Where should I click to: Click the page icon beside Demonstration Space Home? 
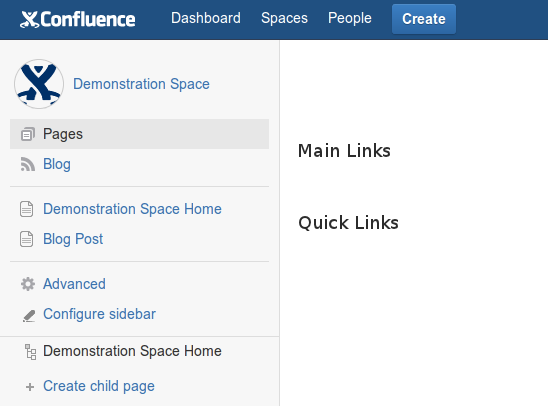coord(27,209)
